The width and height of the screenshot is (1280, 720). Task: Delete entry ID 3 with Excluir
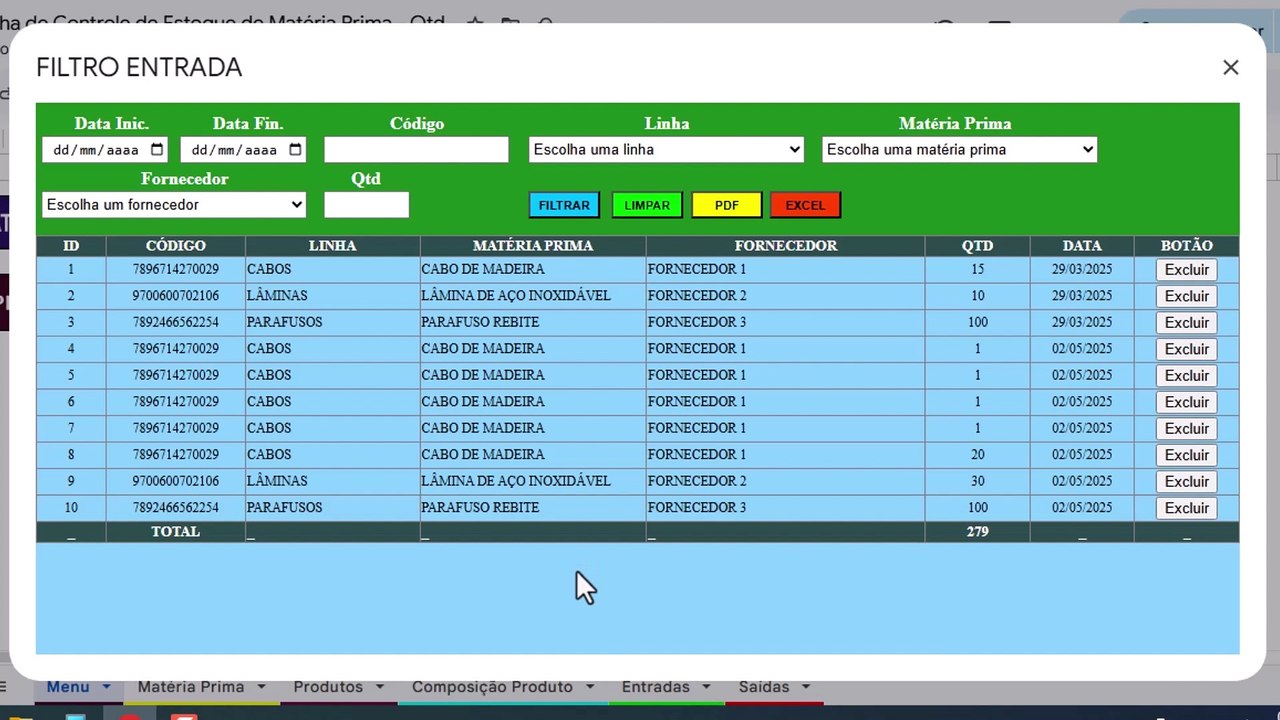click(1187, 323)
